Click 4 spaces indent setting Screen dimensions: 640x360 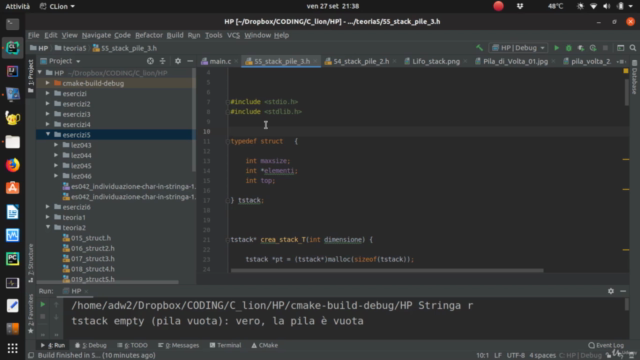tap(542, 356)
